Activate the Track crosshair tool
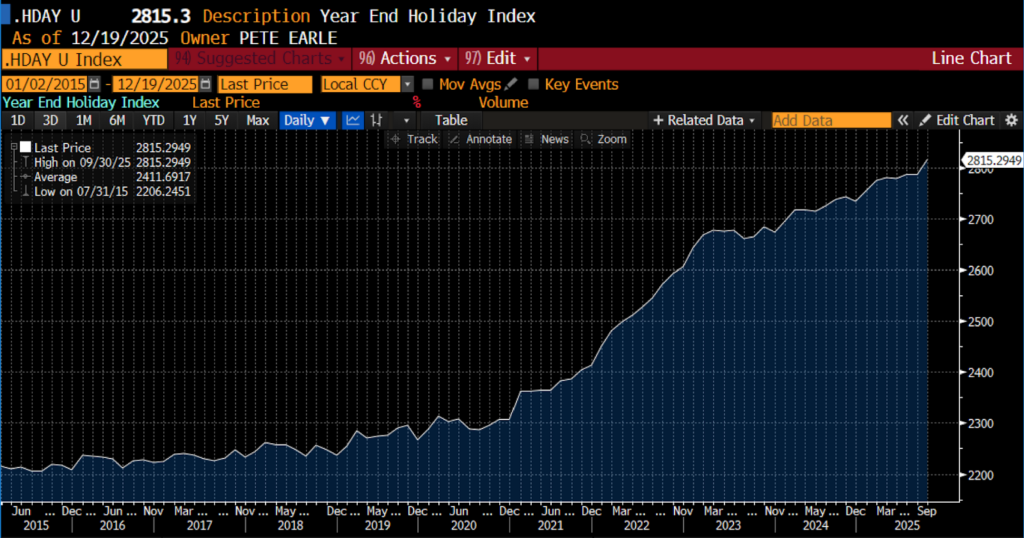The image size is (1024, 538). pyautogui.click(x=413, y=139)
